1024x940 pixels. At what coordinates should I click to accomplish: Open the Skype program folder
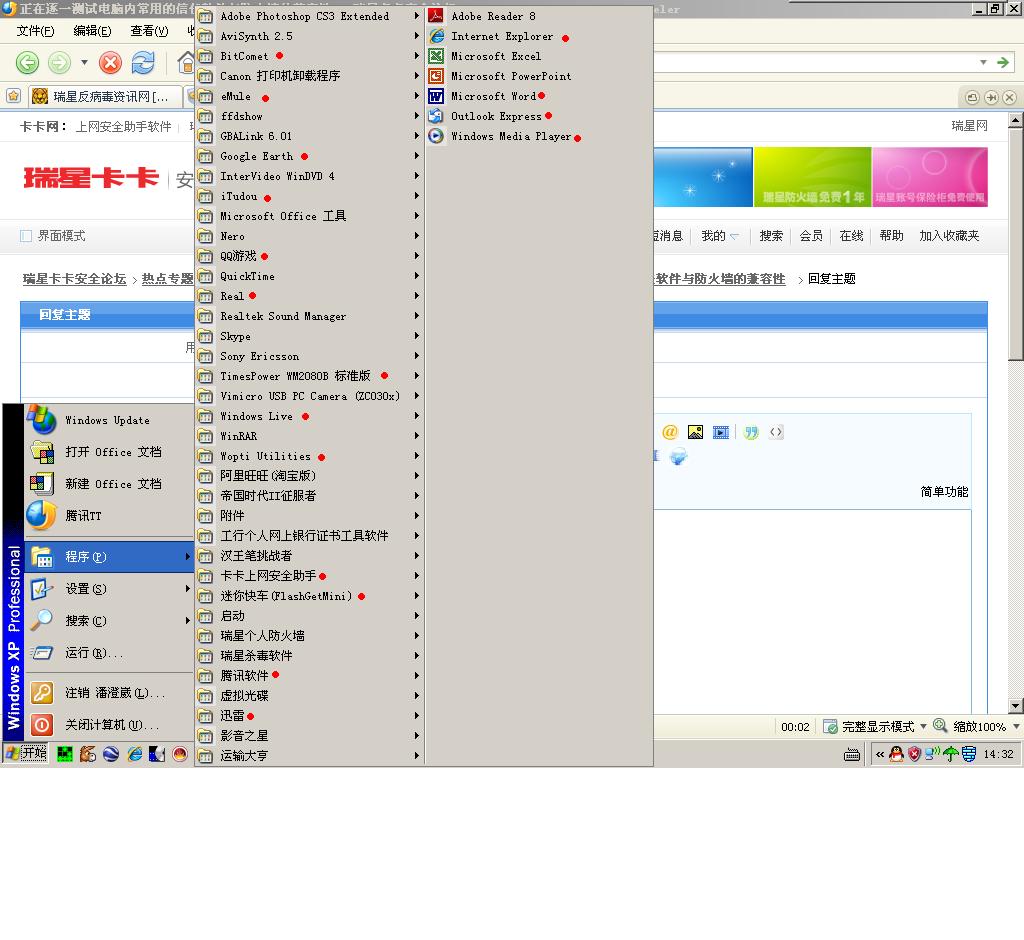coord(310,336)
